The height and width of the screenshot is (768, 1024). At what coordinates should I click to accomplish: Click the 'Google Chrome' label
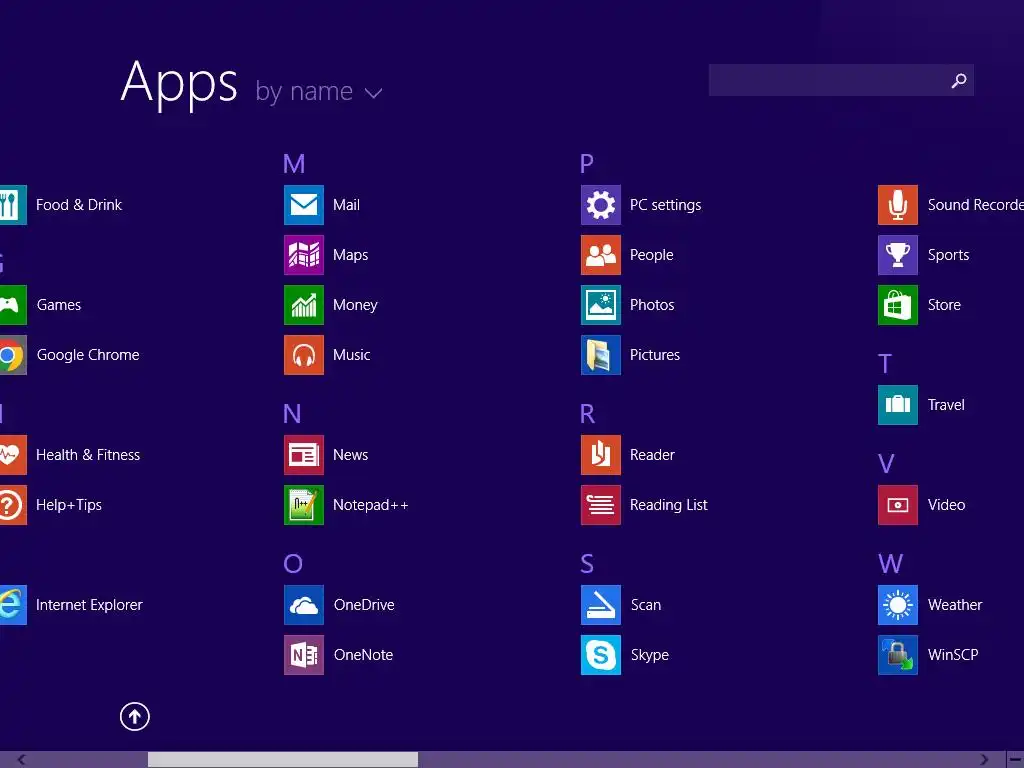coord(88,355)
